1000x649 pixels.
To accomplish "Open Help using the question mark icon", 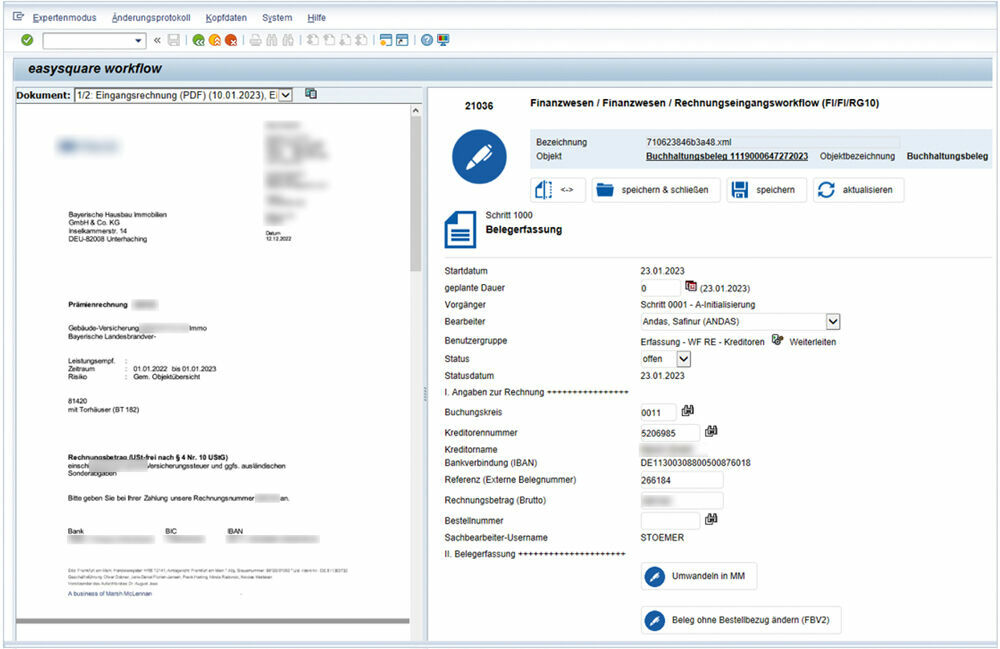I will coord(427,40).
